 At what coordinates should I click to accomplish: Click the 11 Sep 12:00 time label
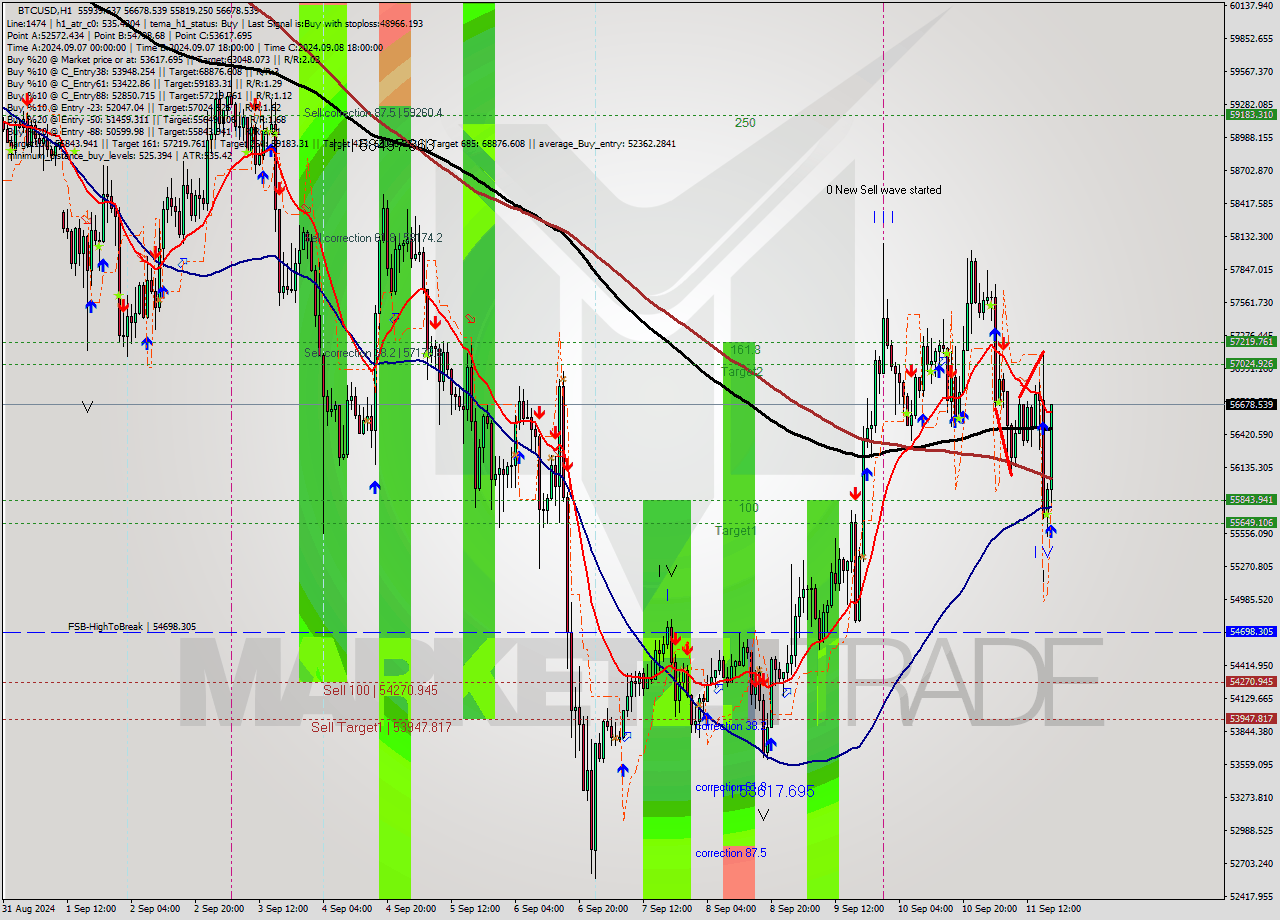1053,909
